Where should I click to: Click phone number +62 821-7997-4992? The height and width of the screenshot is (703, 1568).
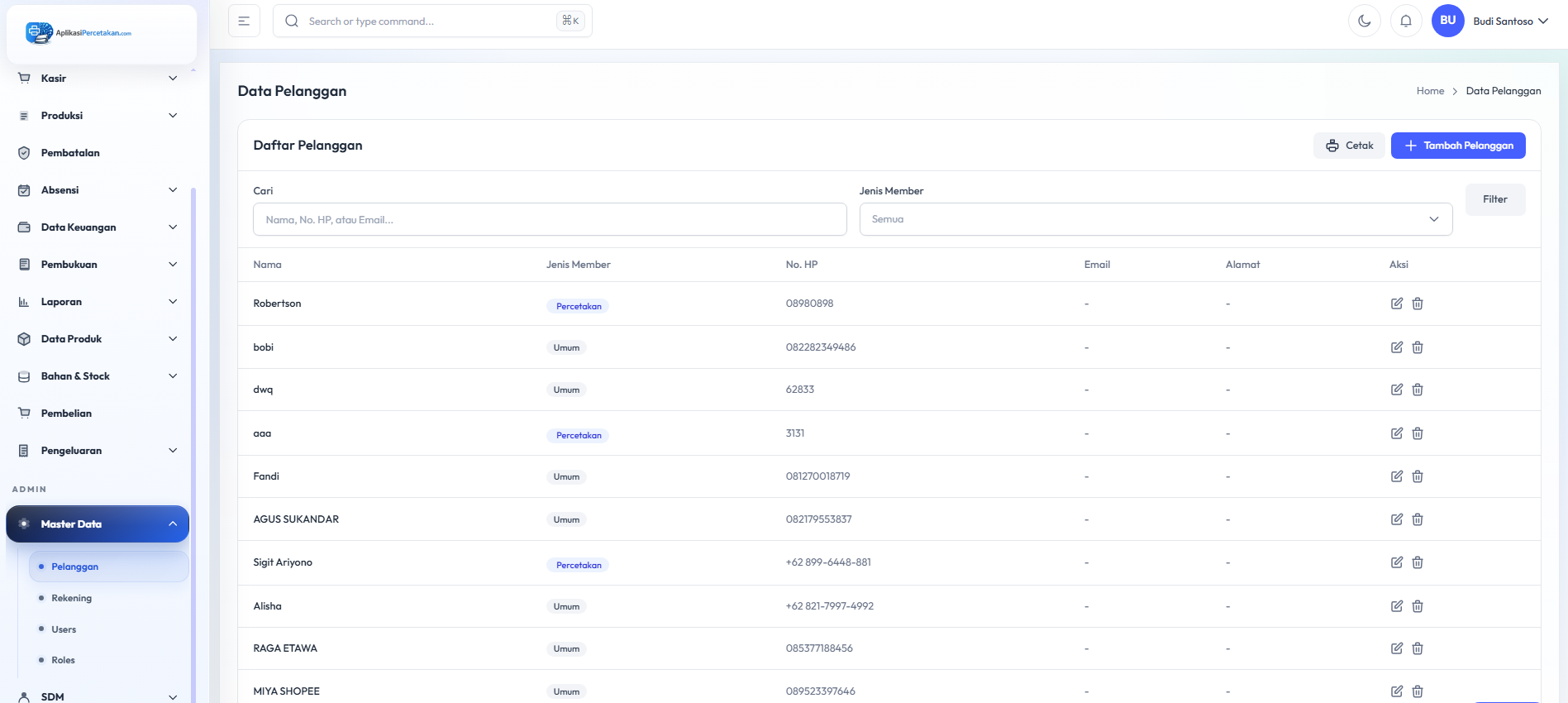829,606
